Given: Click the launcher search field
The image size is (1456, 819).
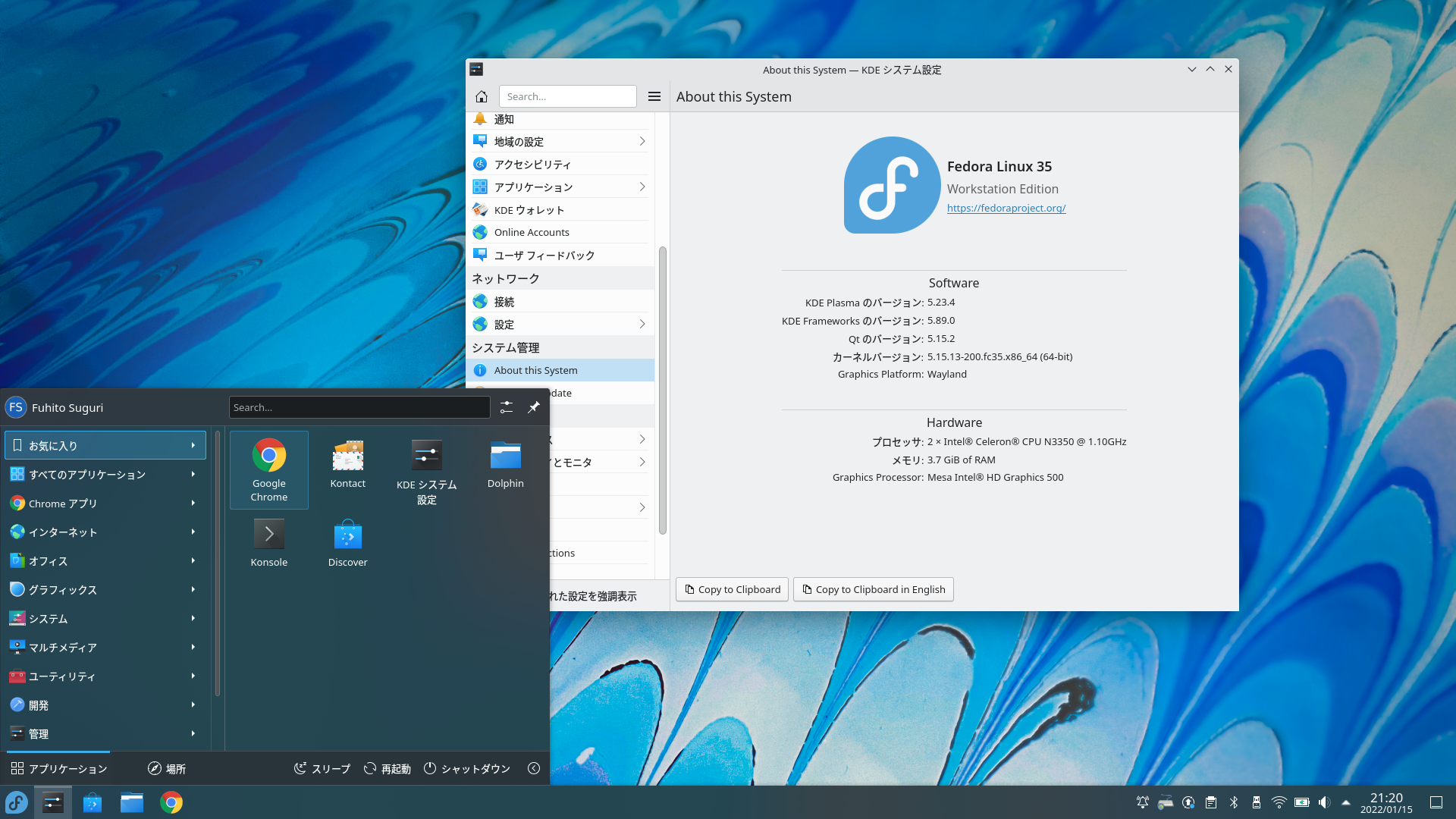Looking at the screenshot, I should pyautogui.click(x=359, y=407).
